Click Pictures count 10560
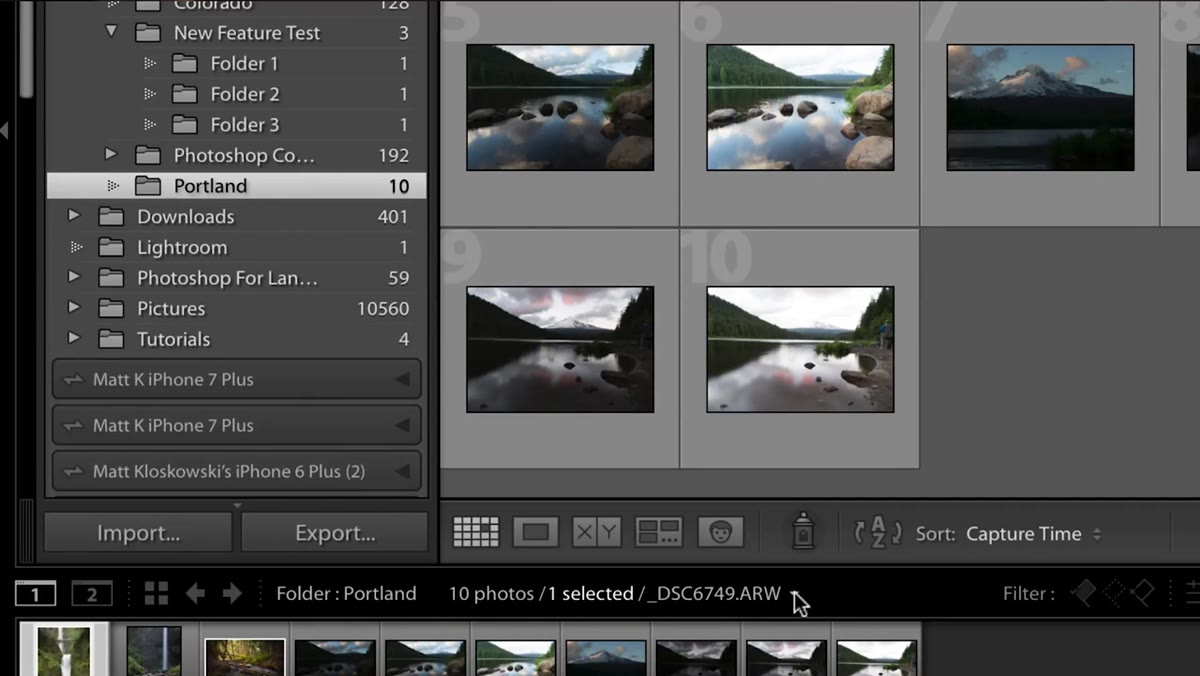 click(383, 308)
